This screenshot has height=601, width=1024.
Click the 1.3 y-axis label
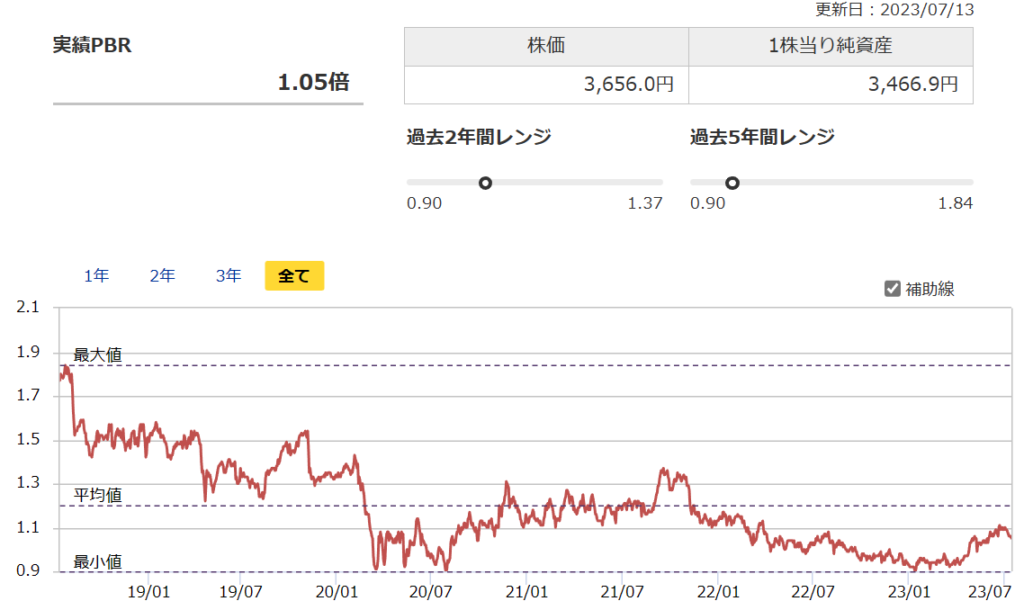coord(28,483)
